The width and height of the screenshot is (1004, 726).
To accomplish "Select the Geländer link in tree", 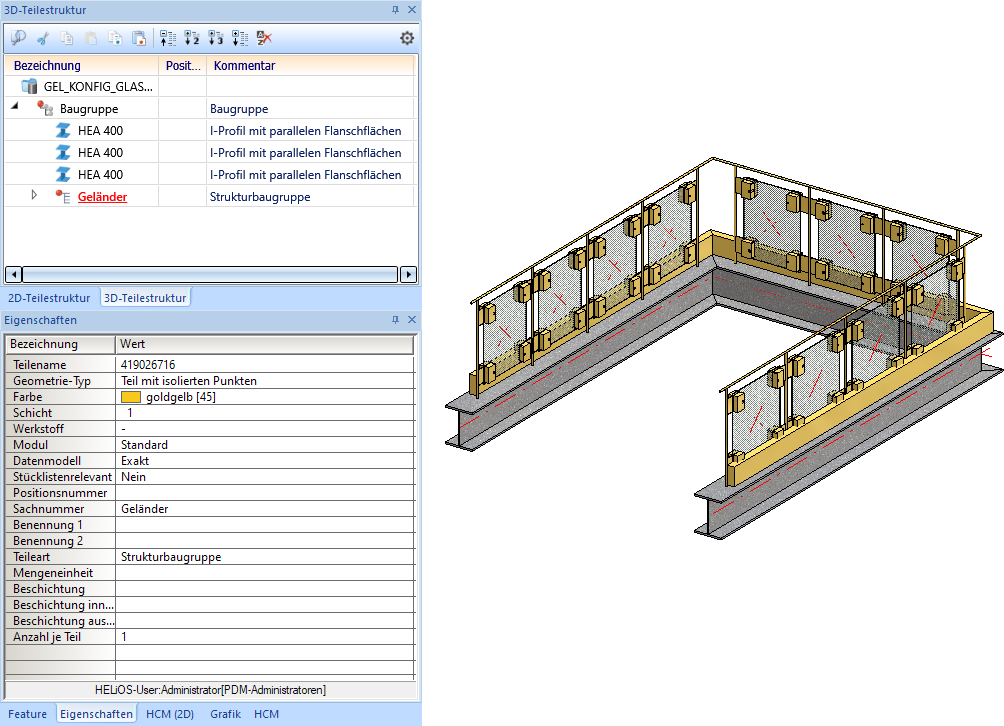I will coord(102,197).
